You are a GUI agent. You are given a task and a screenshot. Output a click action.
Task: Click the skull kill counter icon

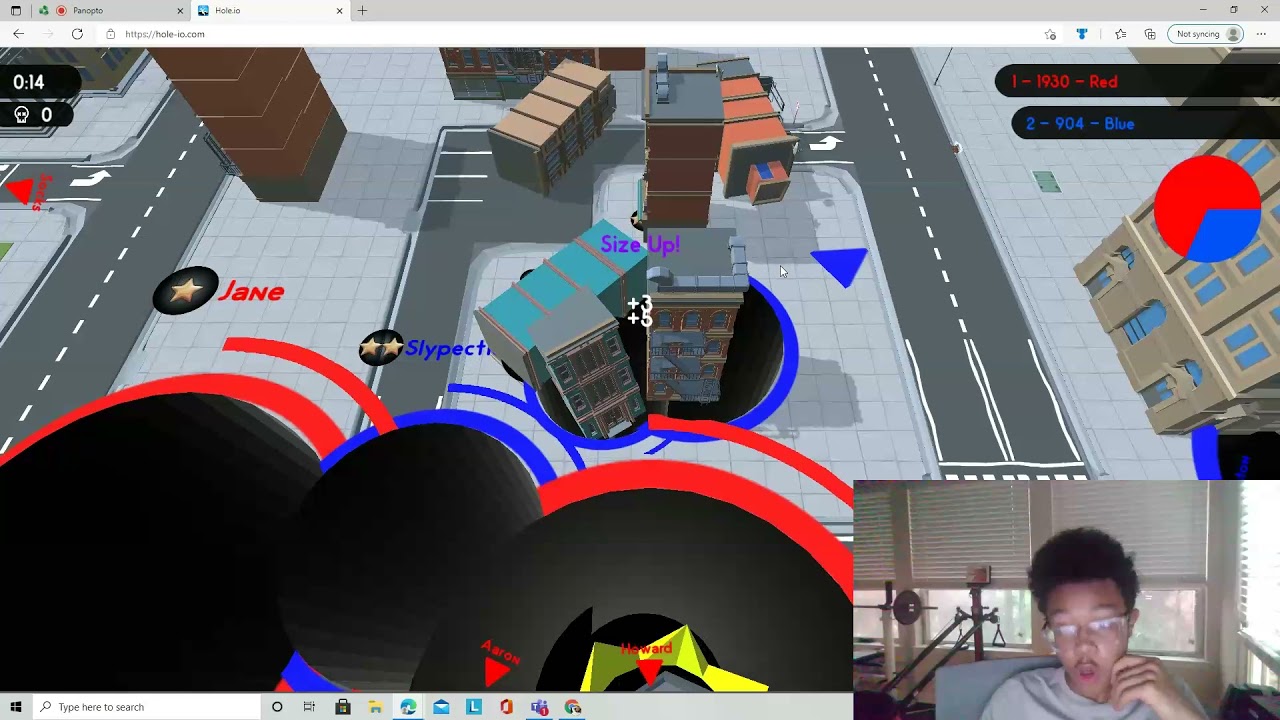coord(21,115)
